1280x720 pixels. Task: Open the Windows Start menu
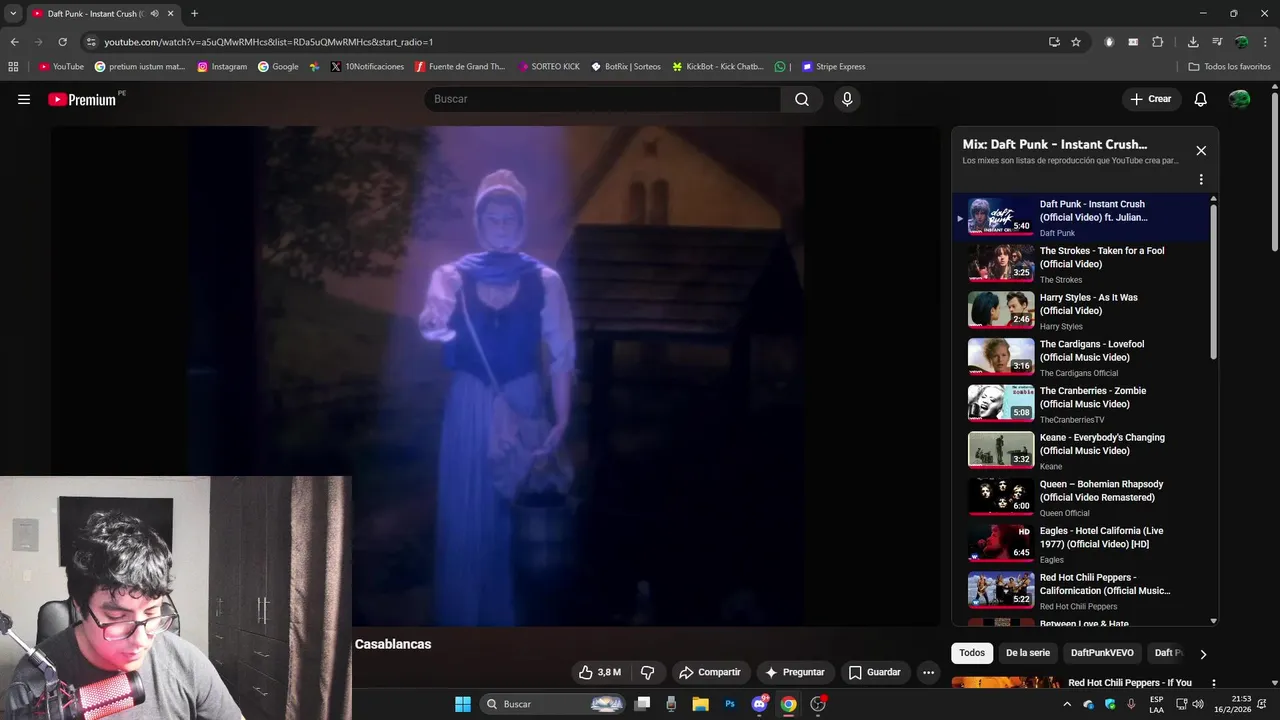(463, 704)
